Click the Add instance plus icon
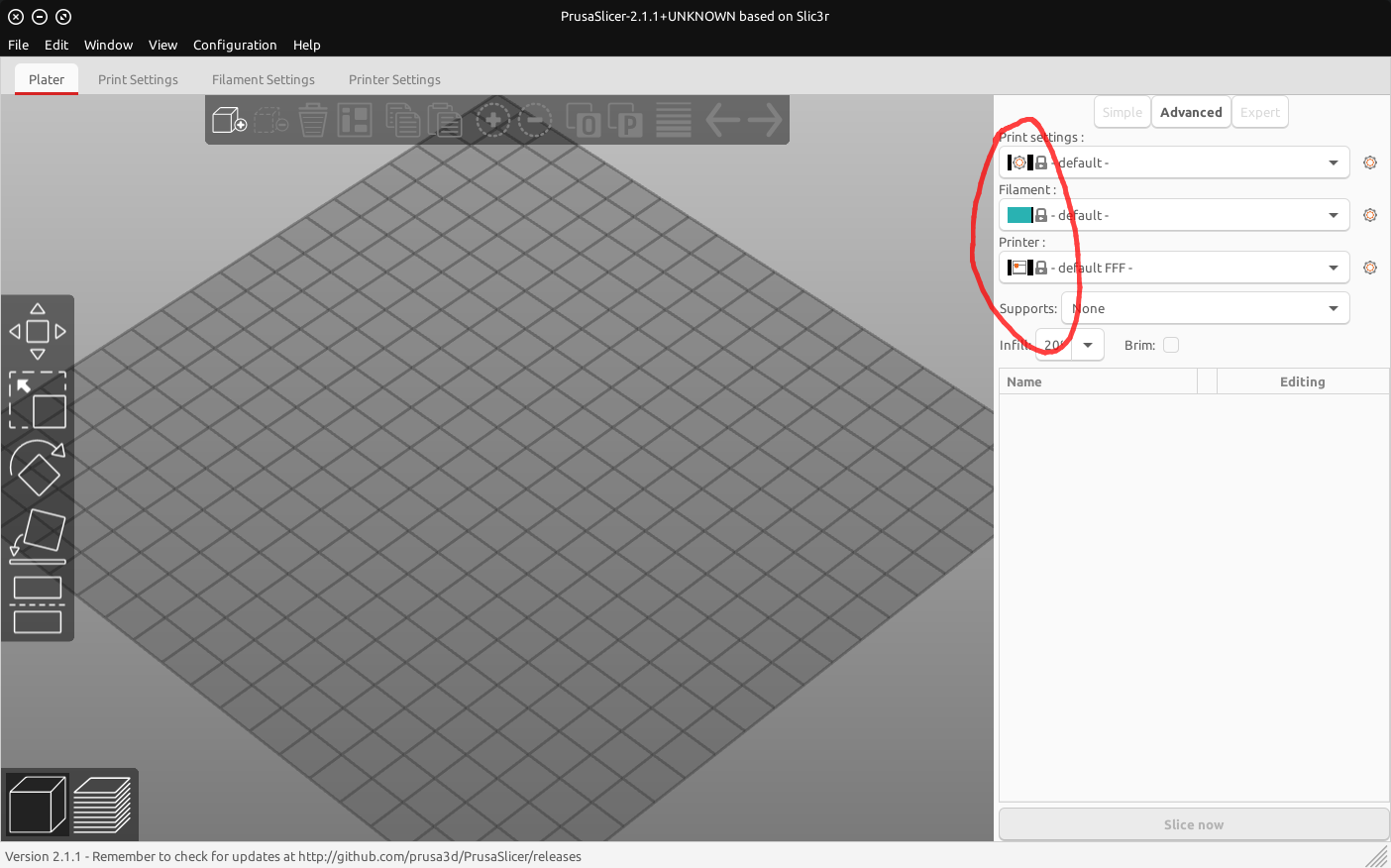 [492, 121]
